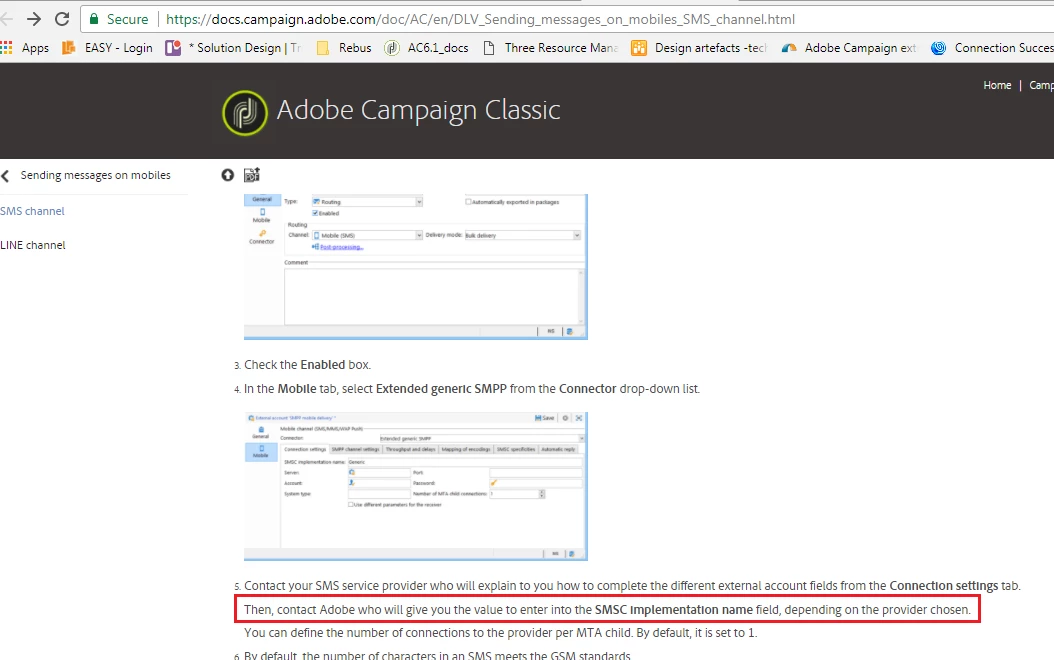Click the 'Check the Enabled box.' step text
Screen dimensions: 1054x660
tap(307, 365)
